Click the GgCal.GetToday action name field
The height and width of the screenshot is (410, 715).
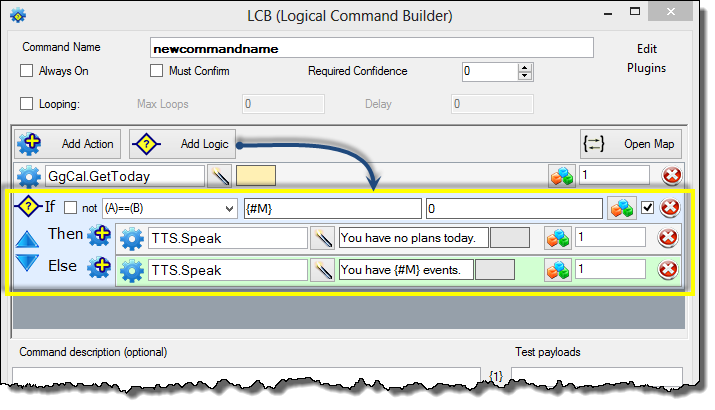click(125, 176)
